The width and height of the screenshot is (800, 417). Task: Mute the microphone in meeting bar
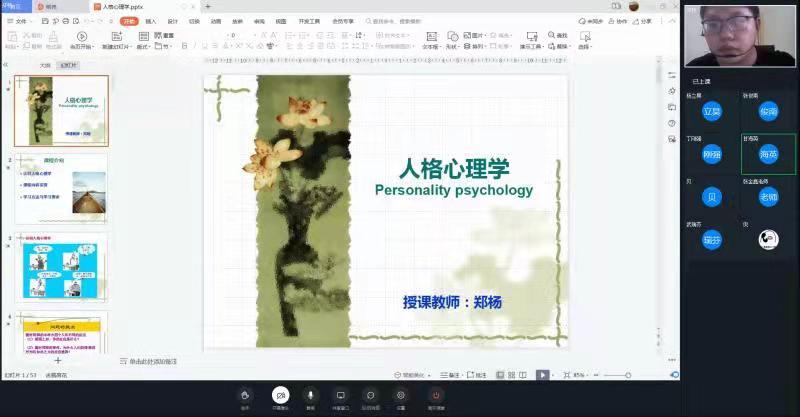(310, 395)
